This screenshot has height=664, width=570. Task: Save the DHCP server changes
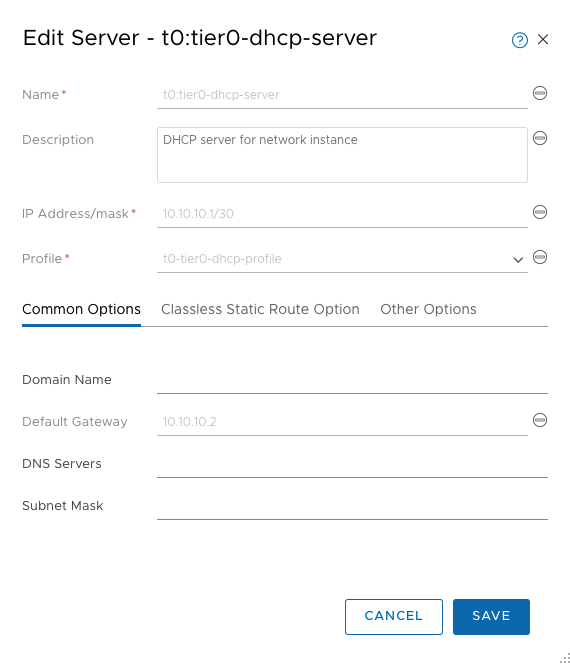(x=491, y=617)
